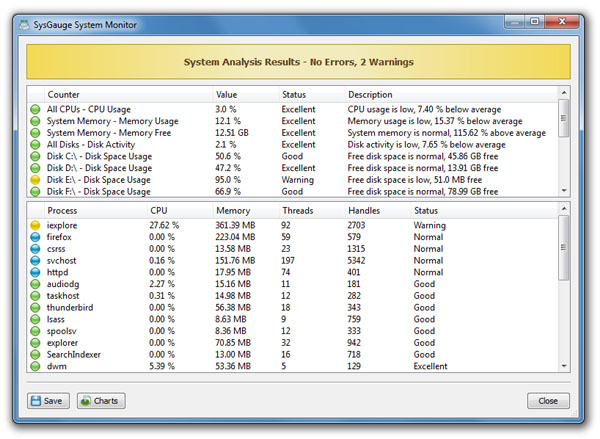Click the green status icon next to dwm
This screenshot has width=600, height=439.
(x=35, y=366)
